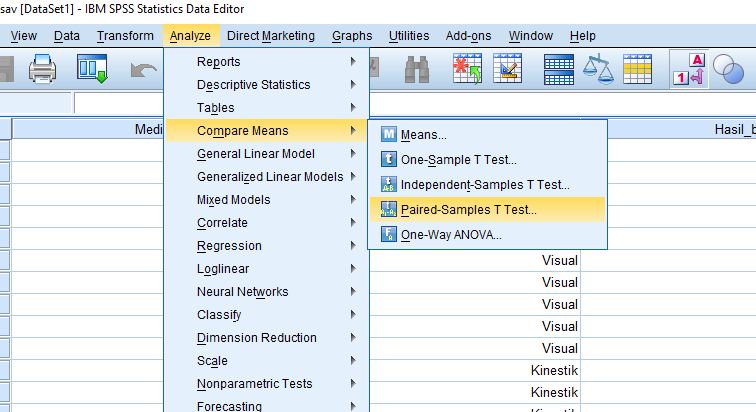Open the Utilities menu
The image size is (756, 412).
pos(409,36)
